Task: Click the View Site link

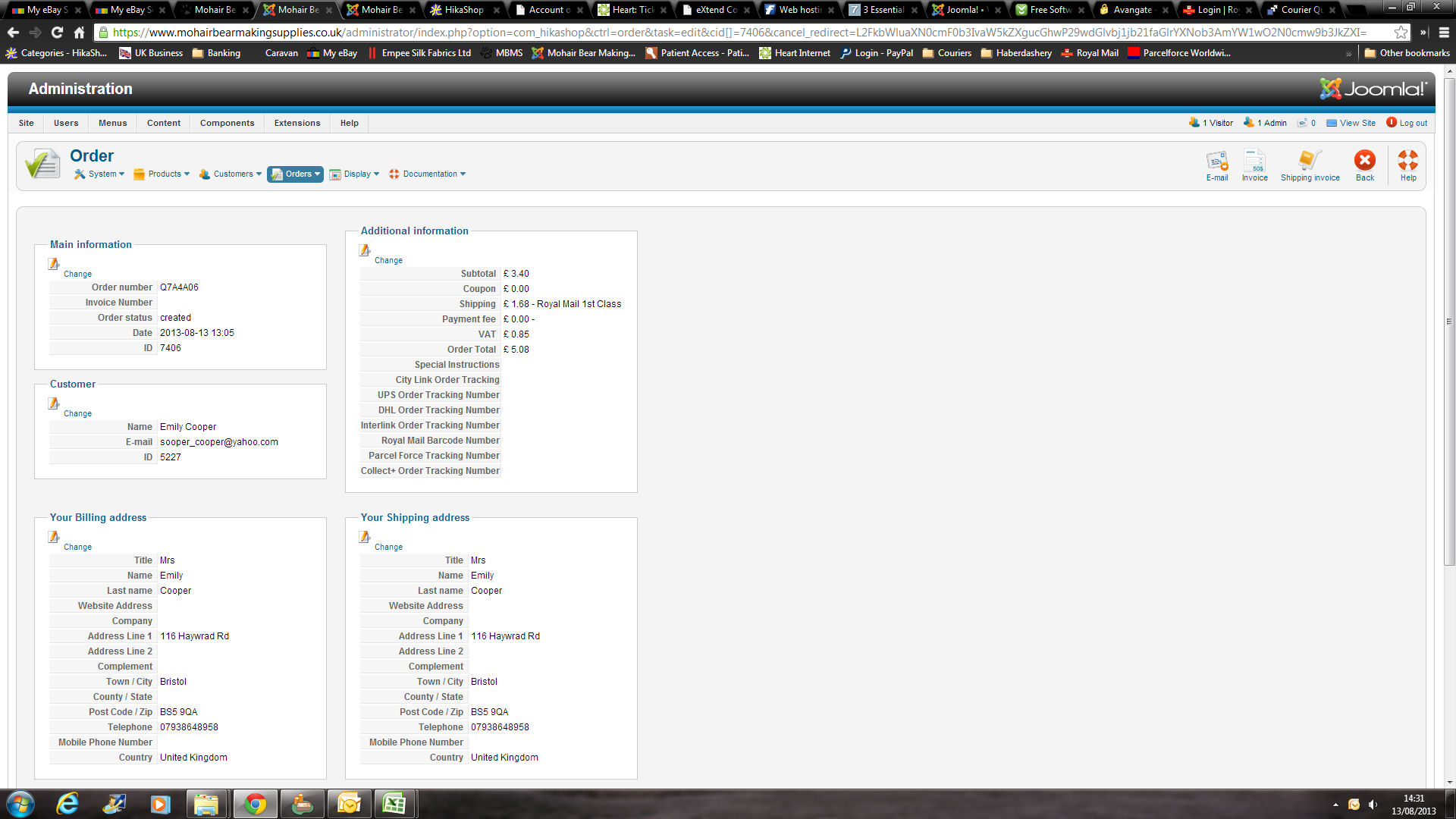Action: [1357, 123]
